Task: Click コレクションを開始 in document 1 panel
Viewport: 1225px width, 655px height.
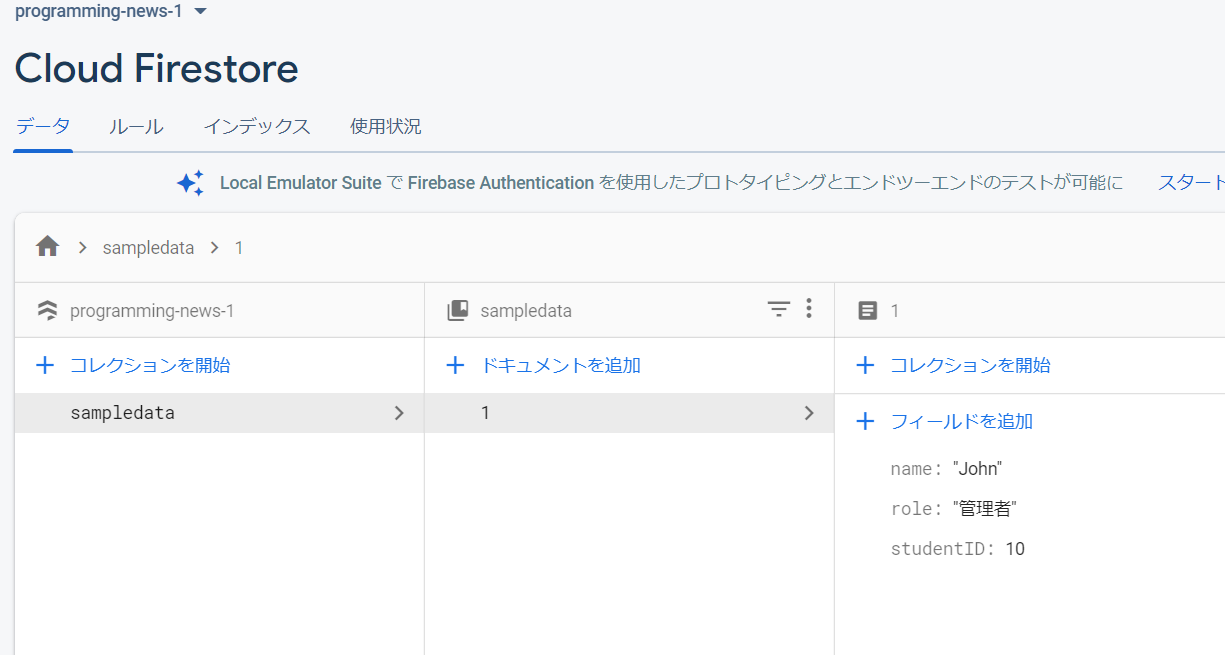Action: 970,365
